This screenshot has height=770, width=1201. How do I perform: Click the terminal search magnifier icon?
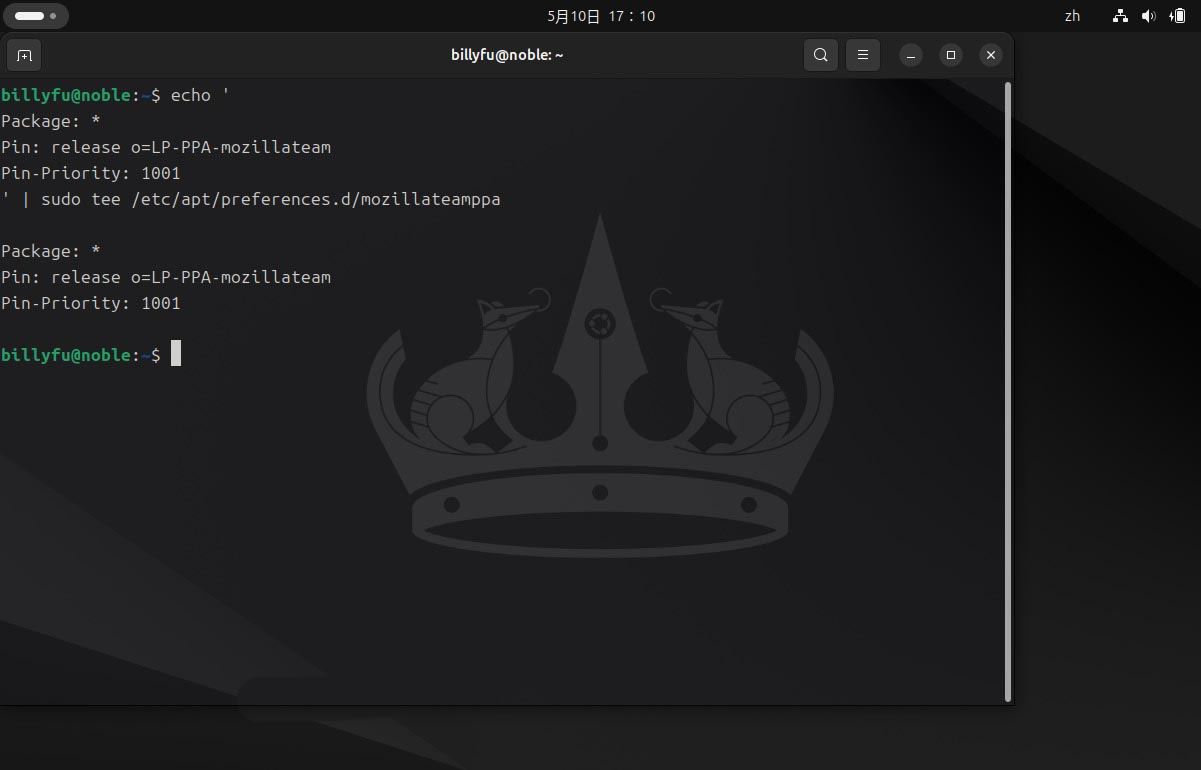pos(820,55)
